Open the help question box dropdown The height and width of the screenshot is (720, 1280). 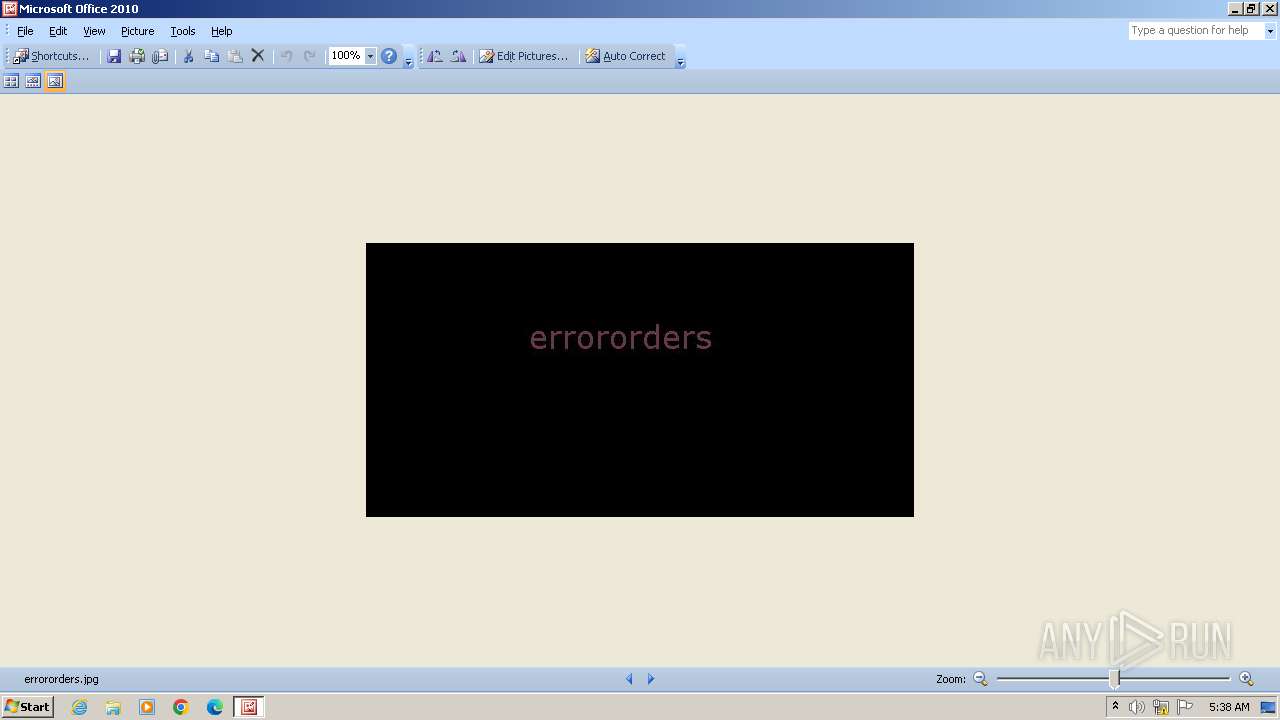point(1271,31)
